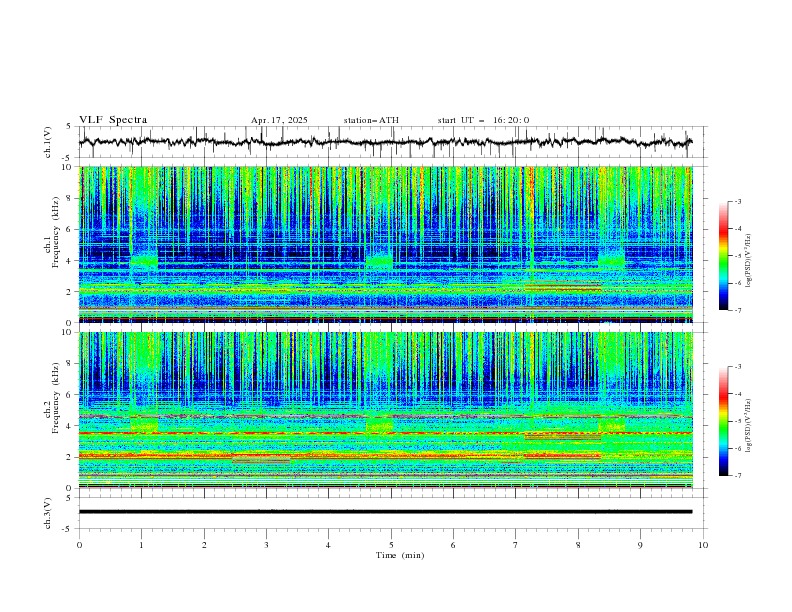
Task: Click ch.2 frequency axis "10" tick label
Action: [x=68, y=332]
